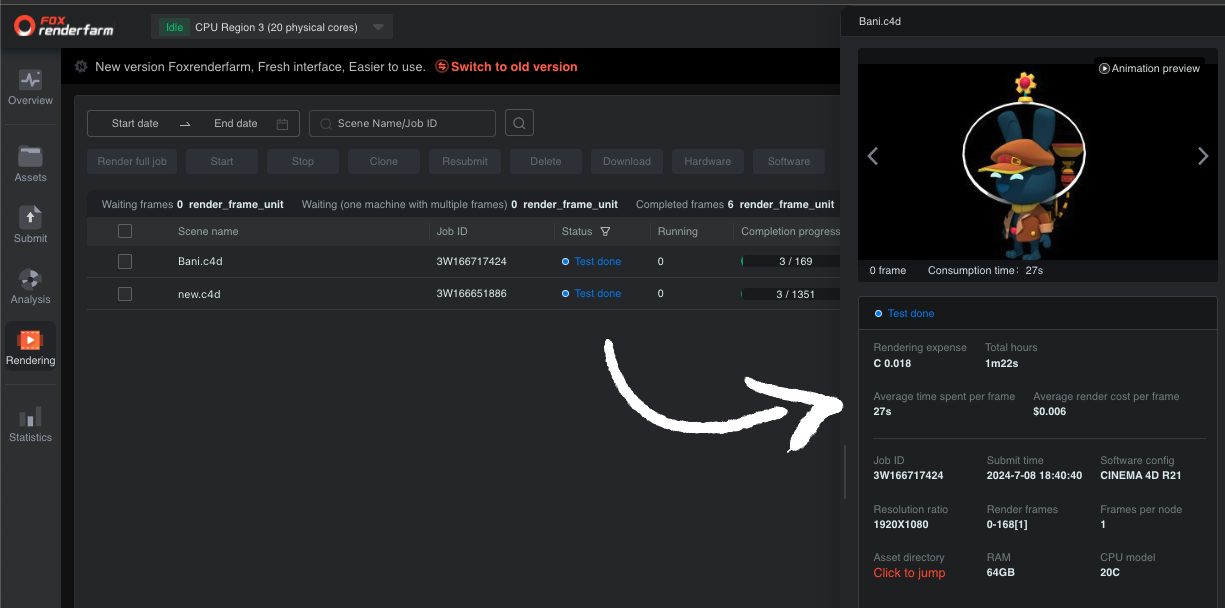Viewport: 1225px width, 608px height.
Task: Click the Status column filter icon
Action: tap(604, 231)
